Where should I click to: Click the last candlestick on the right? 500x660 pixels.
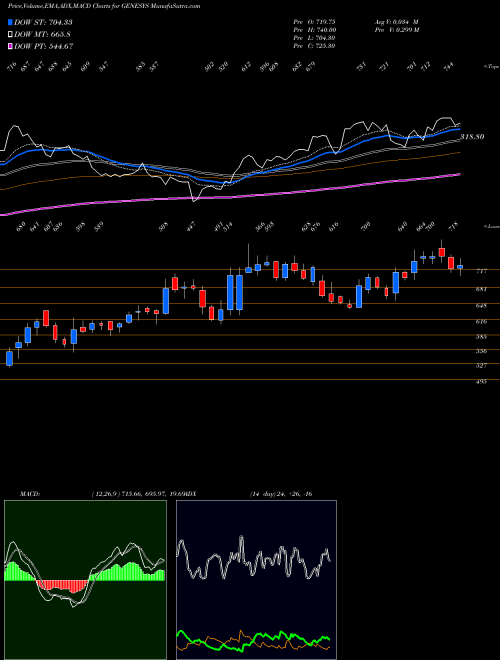click(x=460, y=267)
